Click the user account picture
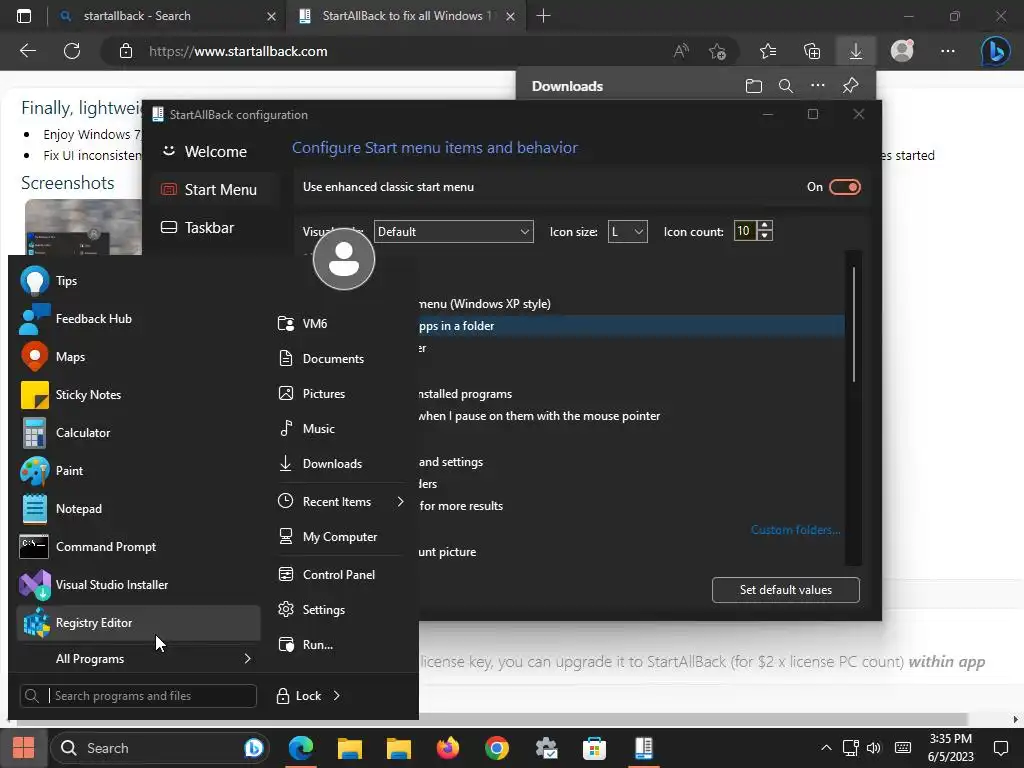Viewport: 1024px width, 768px height. point(344,259)
